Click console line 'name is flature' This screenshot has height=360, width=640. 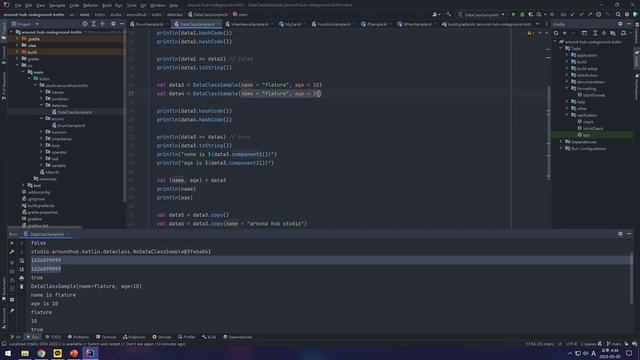pyautogui.click(x=53, y=295)
